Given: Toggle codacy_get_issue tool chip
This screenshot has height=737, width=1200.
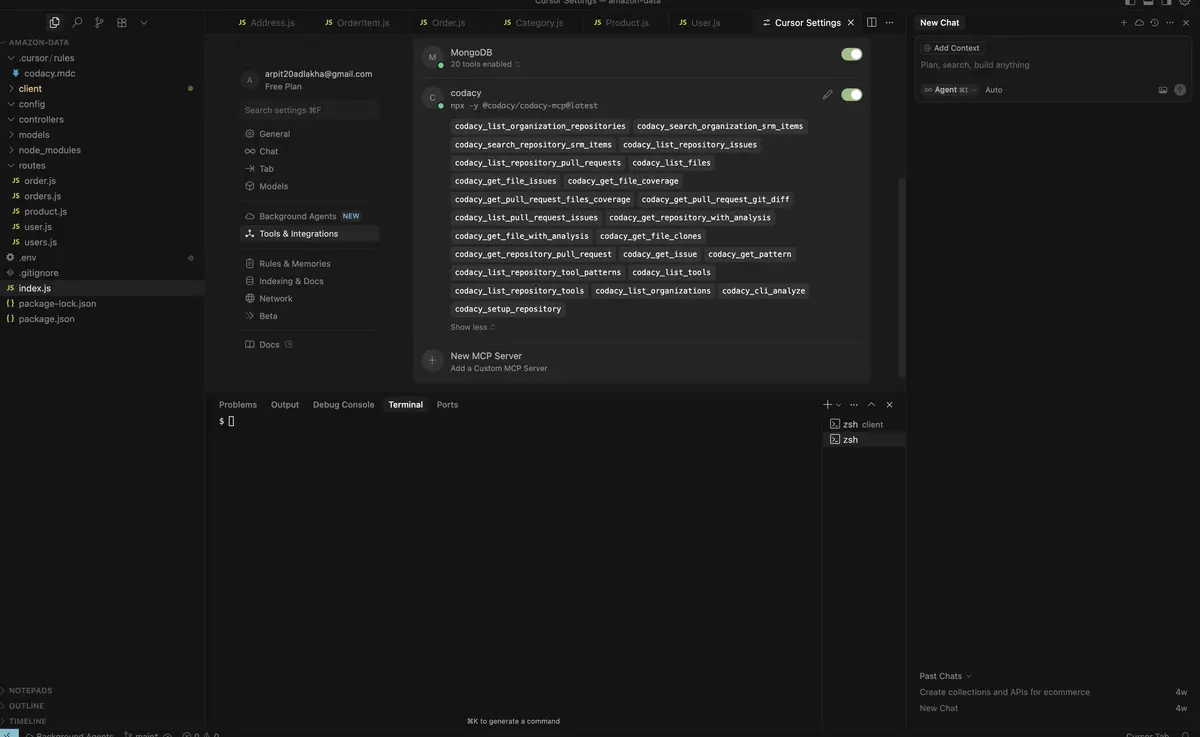Looking at the screenshot, I should pos(660,254).
